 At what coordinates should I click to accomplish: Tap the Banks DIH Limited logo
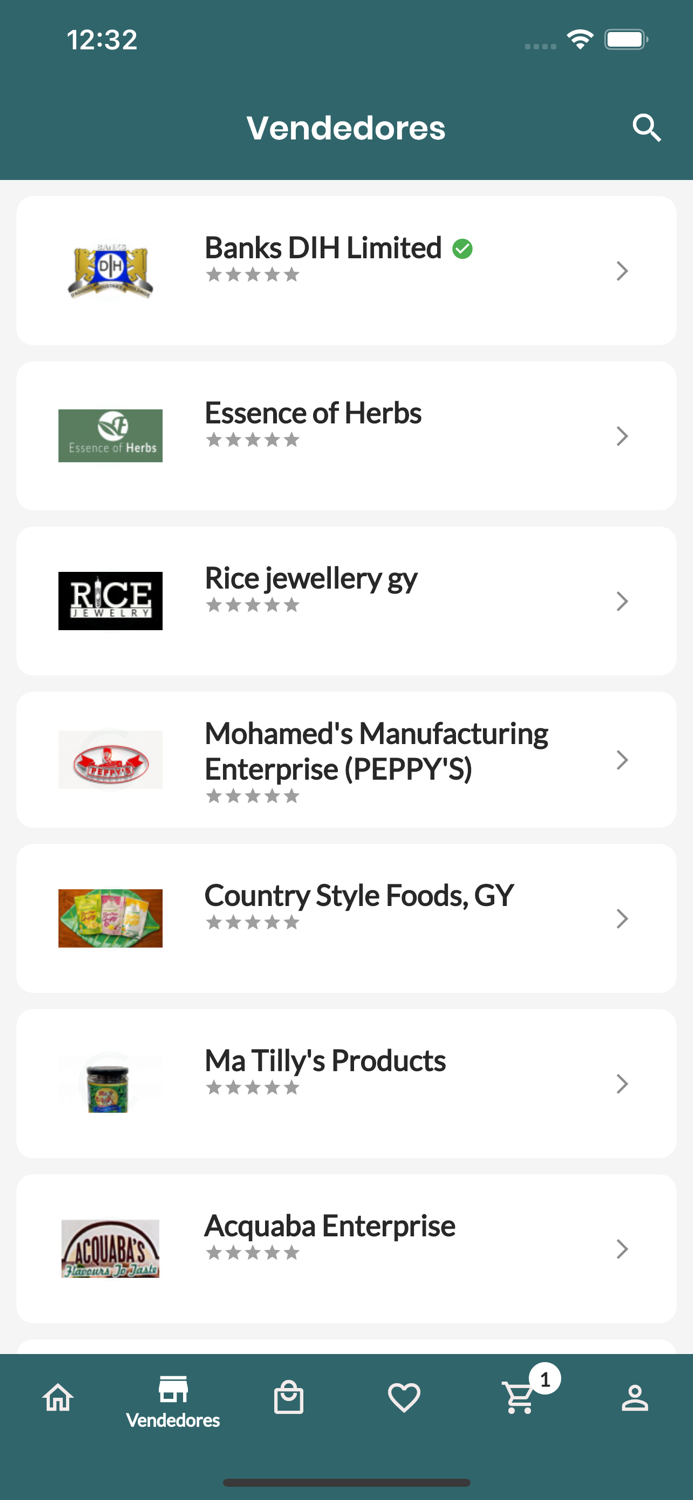pos(110,271)
